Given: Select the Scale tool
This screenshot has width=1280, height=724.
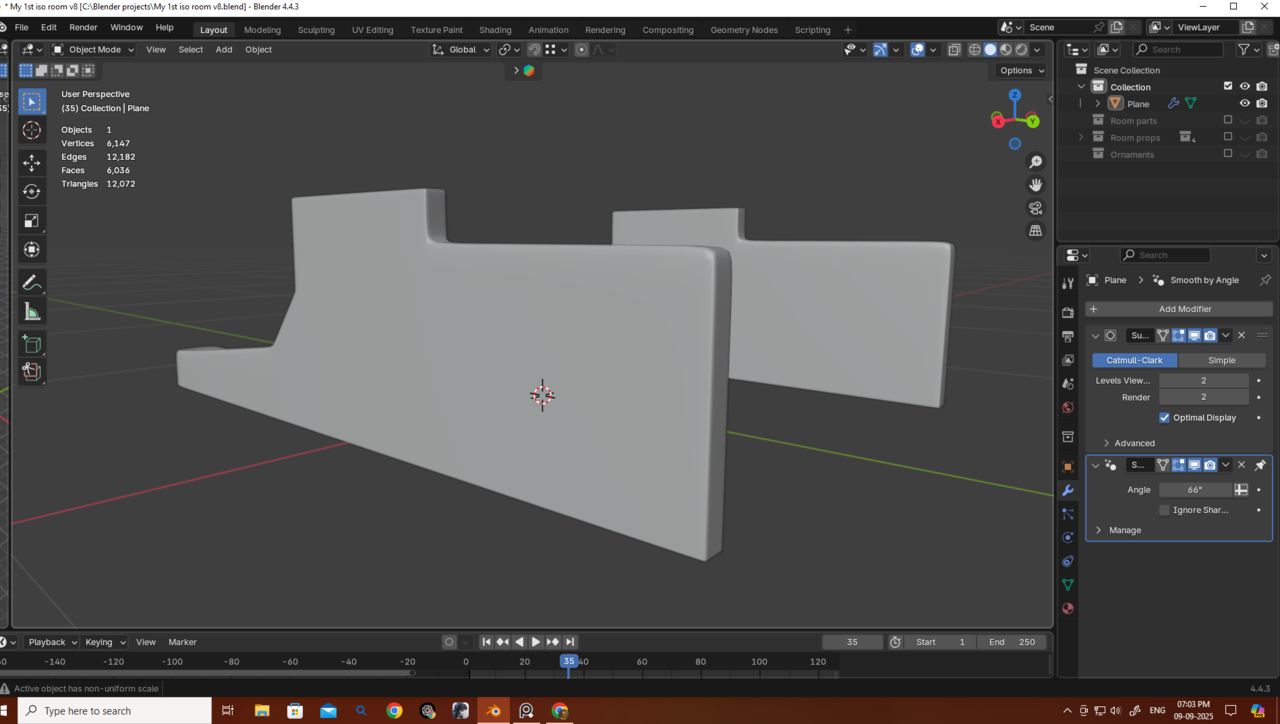Looking at the screenshot, I should (32, 221).
